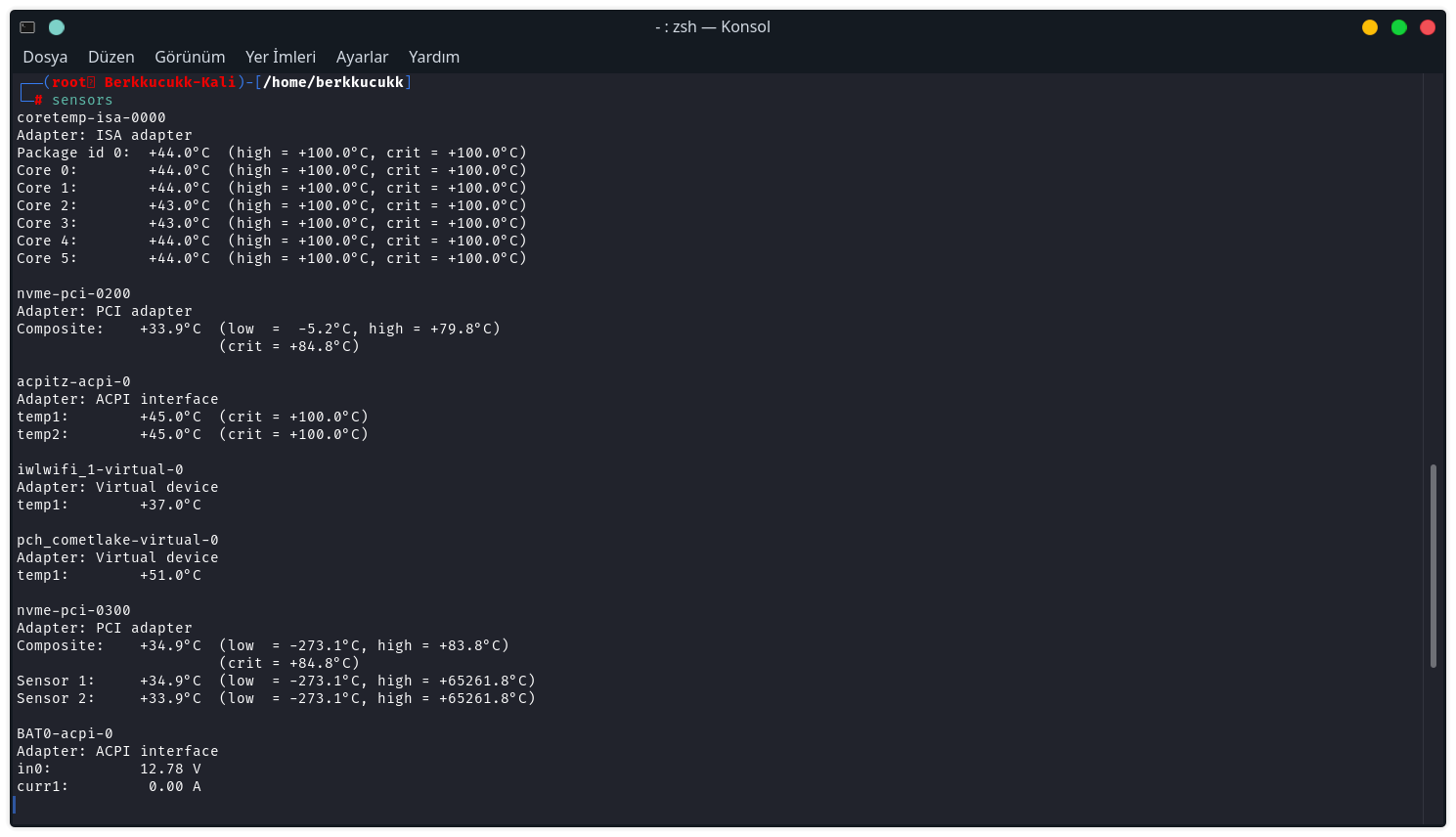The image size is (1456, 837).
Task: Click the 'temp2:' row under acpitz
Action: point(193,434)
